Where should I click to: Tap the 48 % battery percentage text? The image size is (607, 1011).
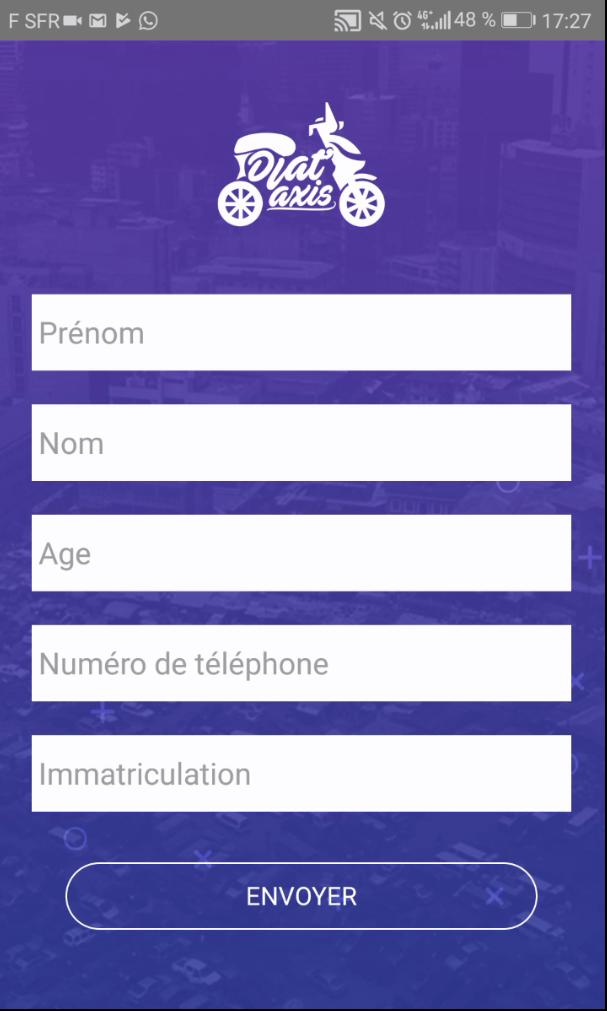tap(474, 21)
